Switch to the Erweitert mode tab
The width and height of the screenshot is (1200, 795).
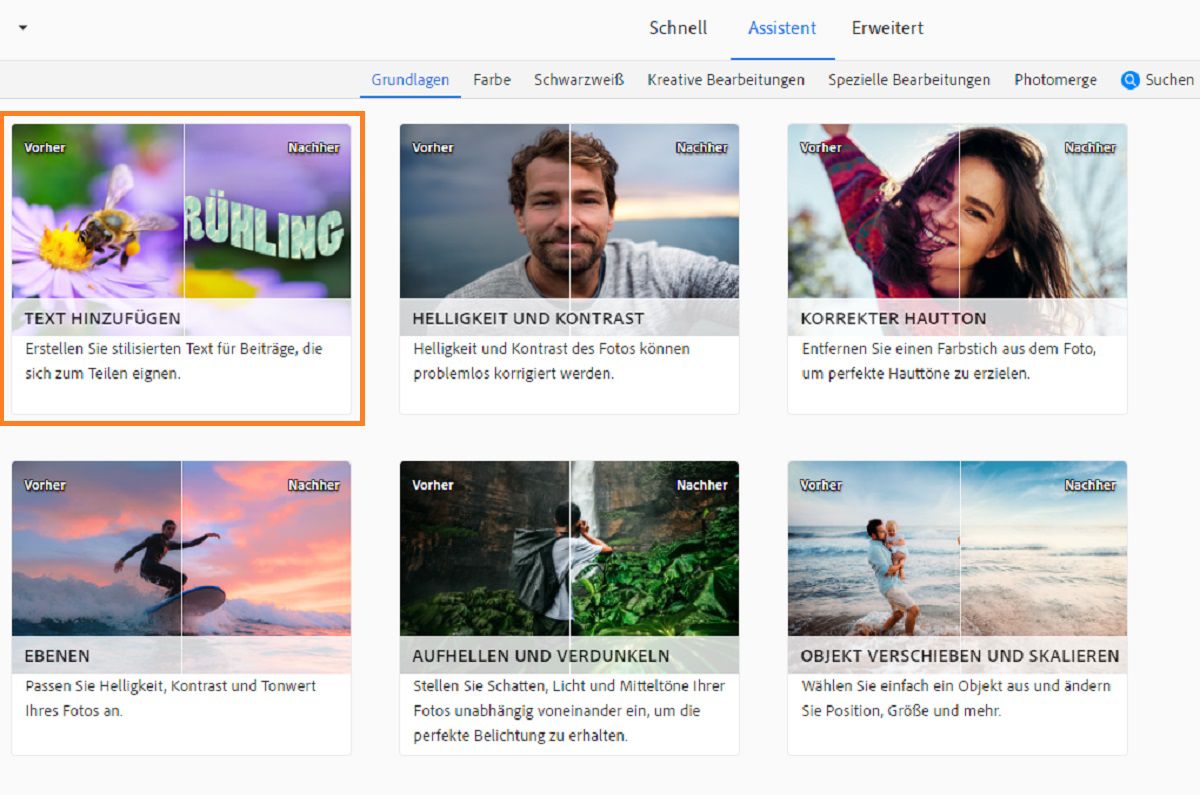tap(887, 28)
